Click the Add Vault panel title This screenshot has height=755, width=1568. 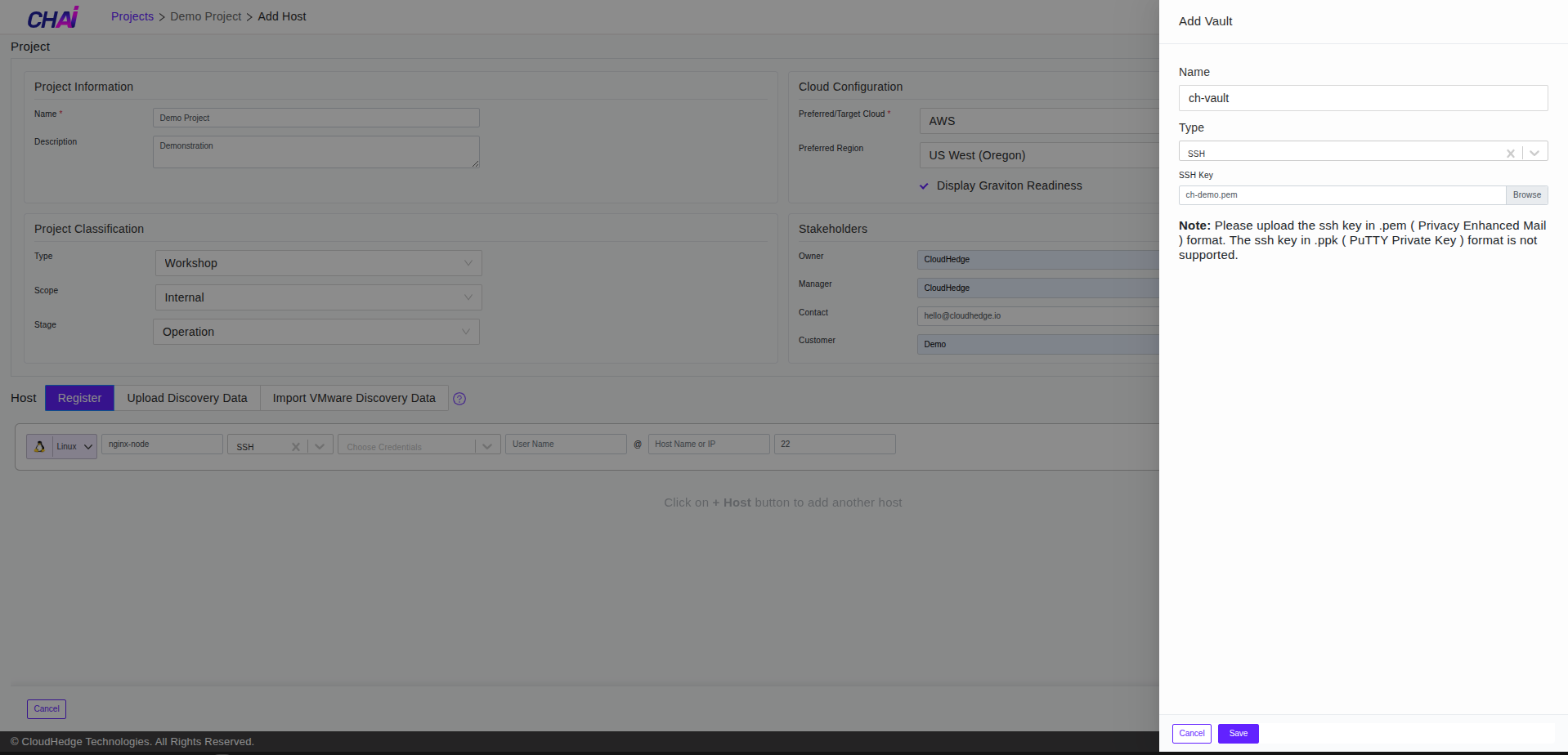(x=1205, y=21)
